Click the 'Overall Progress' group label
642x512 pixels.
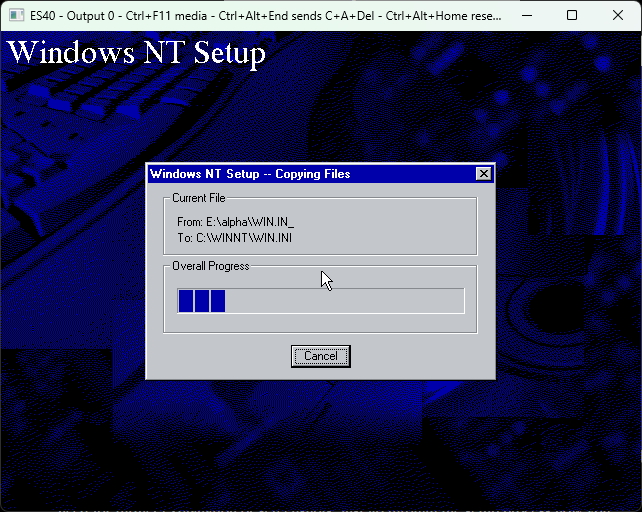pyautogui.click(x=210, y=266)
